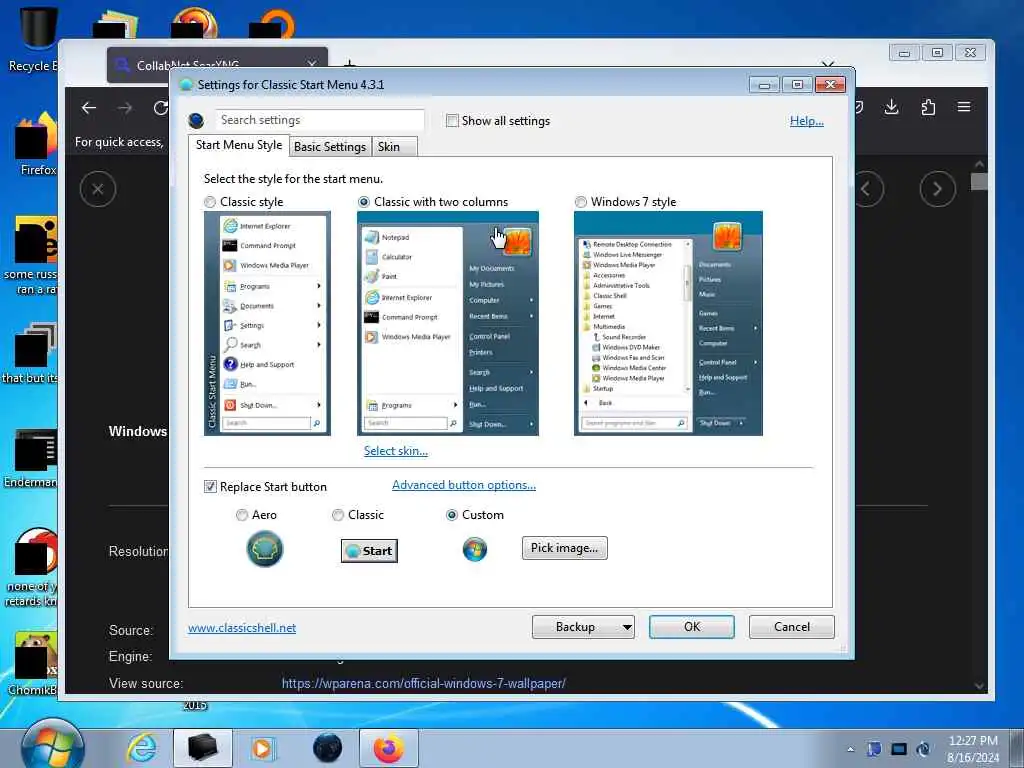Image resolution: width=1024 pixels, height=768 pixels.
Task: Go to previous image in browser viewer
Action: tap(867, 189)
